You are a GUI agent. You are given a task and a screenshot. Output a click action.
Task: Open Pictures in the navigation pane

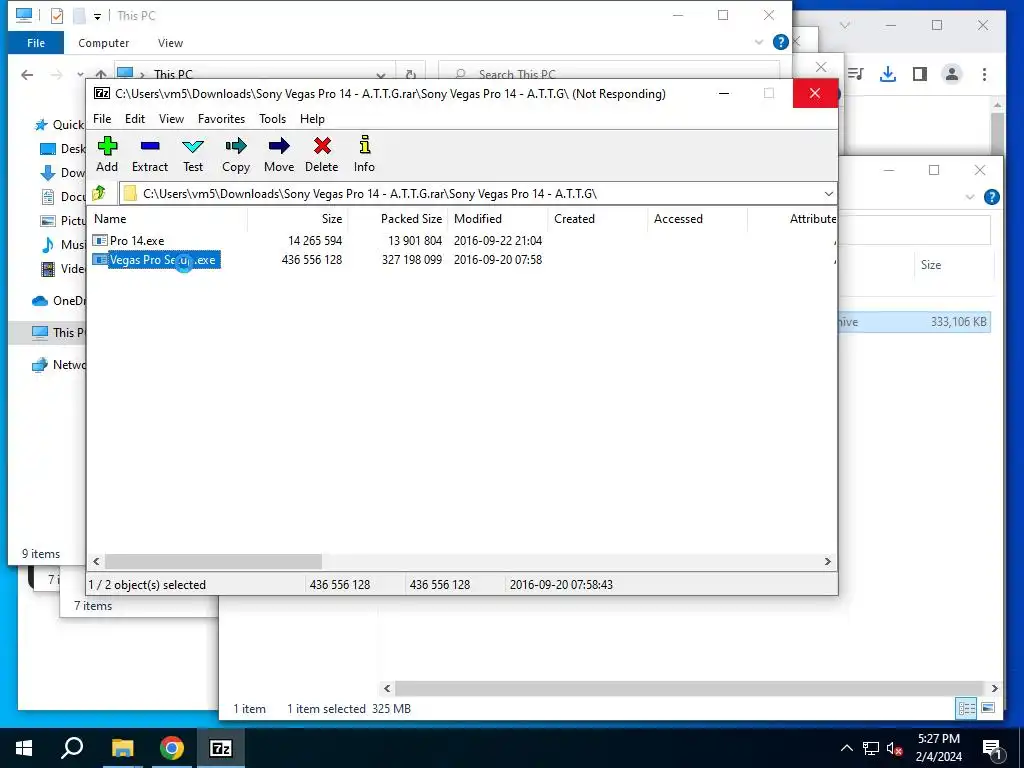tap(63, 221)
